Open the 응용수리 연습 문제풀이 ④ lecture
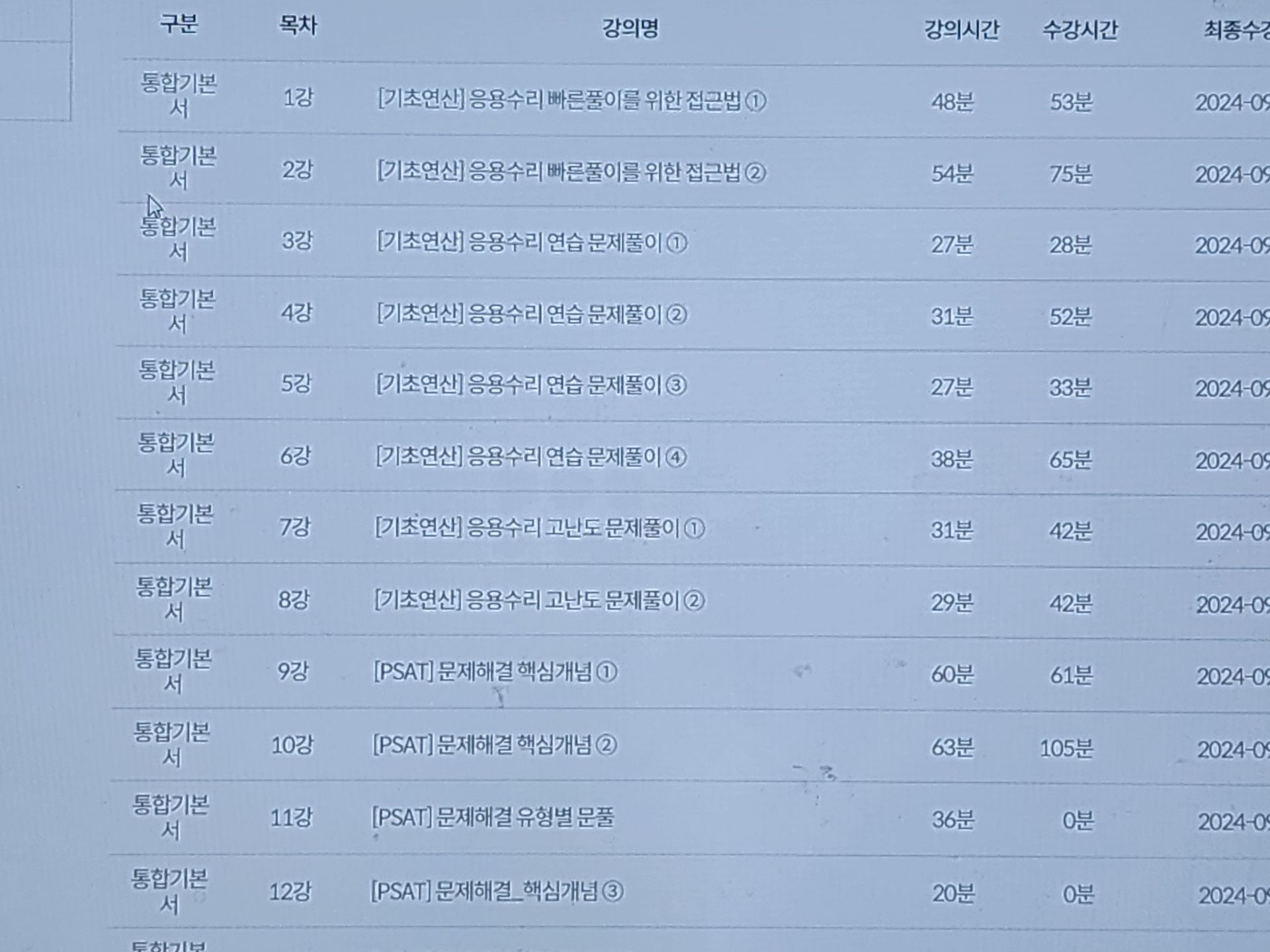 (x=531, y=457)
